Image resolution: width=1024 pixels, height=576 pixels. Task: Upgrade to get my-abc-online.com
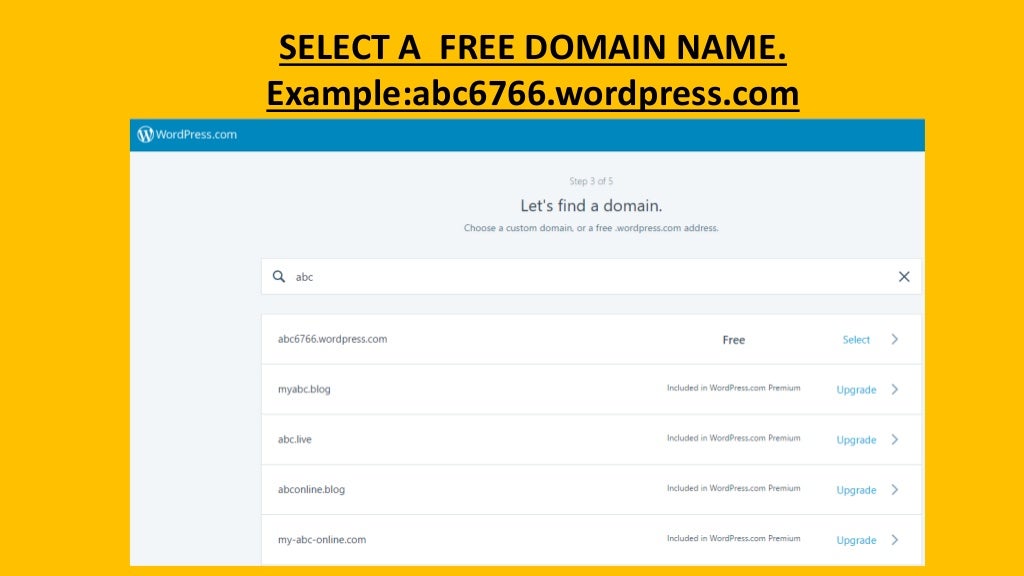coord(856,541)
